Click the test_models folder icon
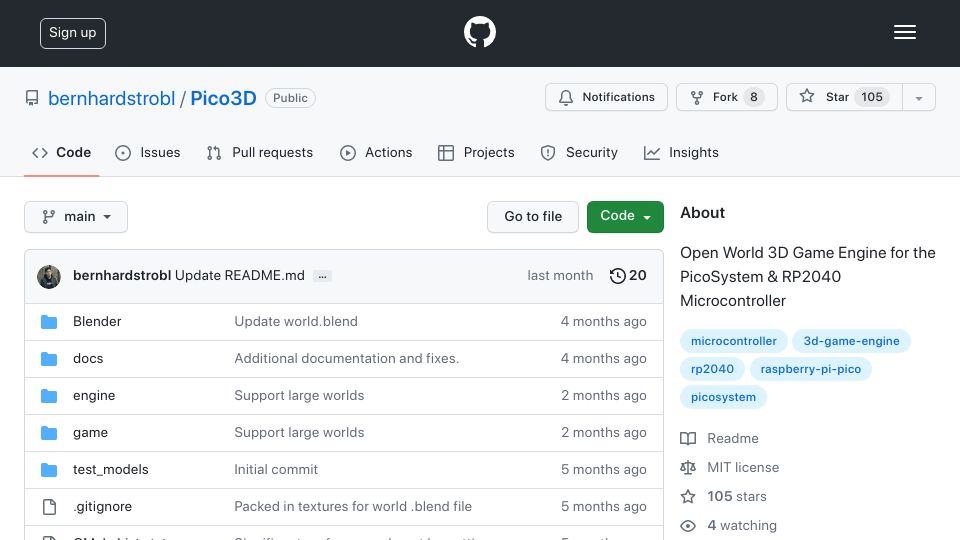 click(49, 470)
